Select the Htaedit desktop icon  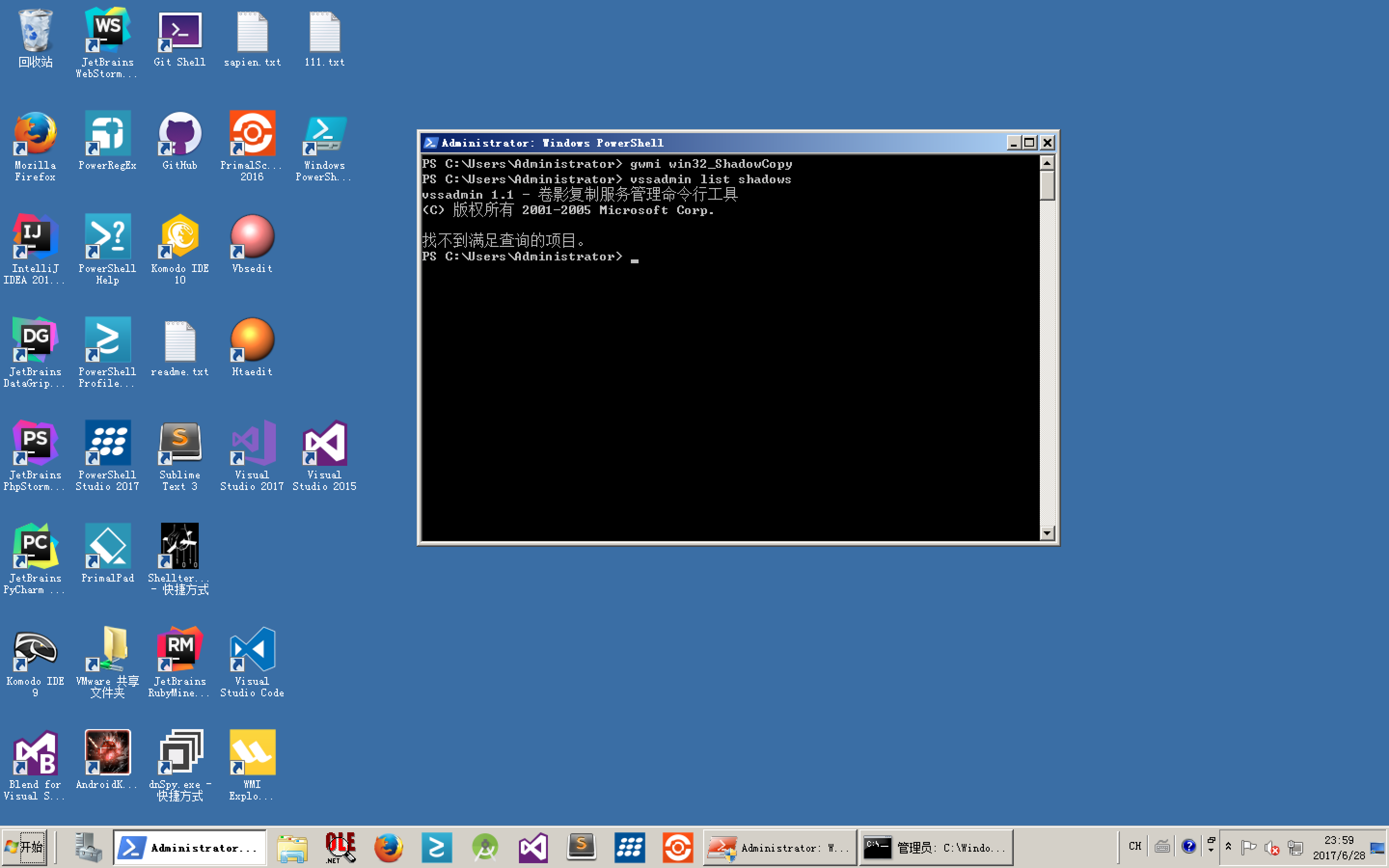pyautogui.click(x=252, y=348)
